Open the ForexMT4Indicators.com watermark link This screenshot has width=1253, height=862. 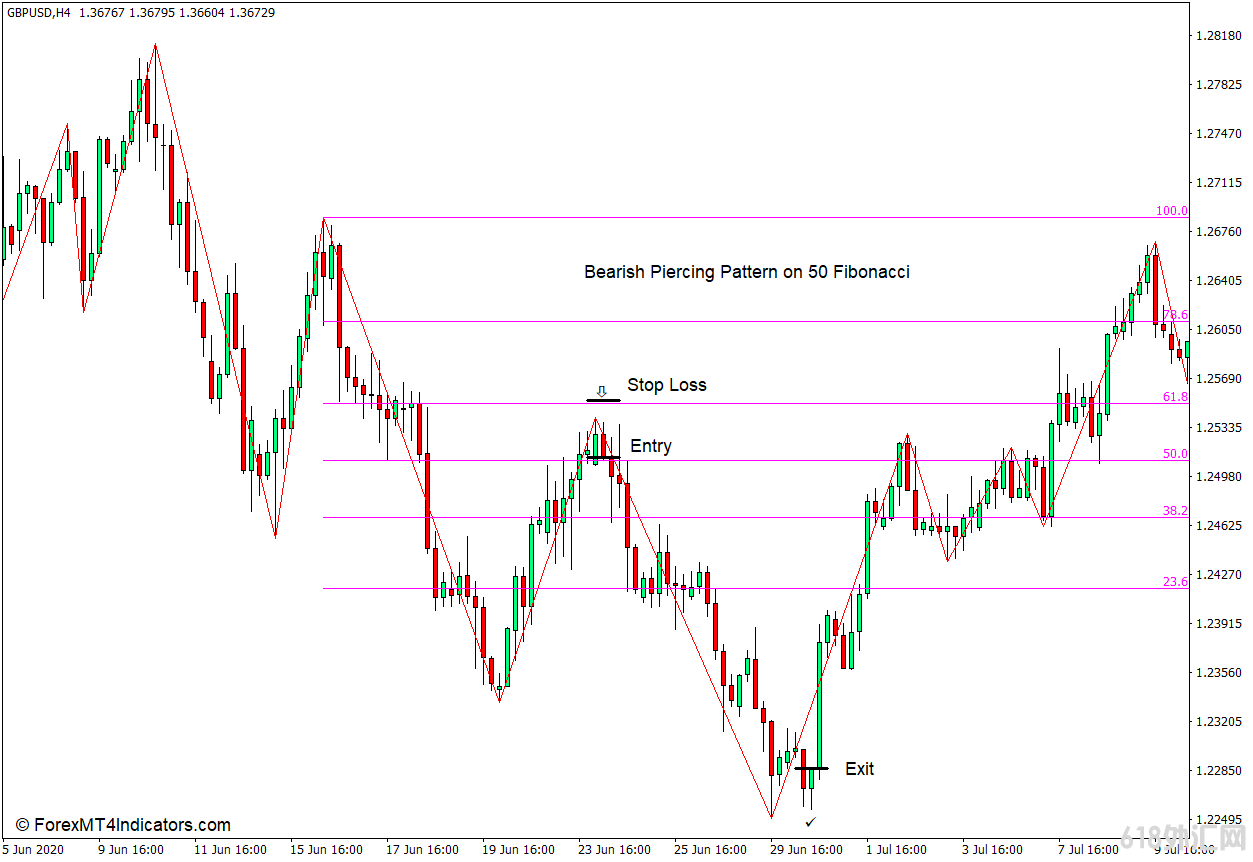click(x=123, y=825)
